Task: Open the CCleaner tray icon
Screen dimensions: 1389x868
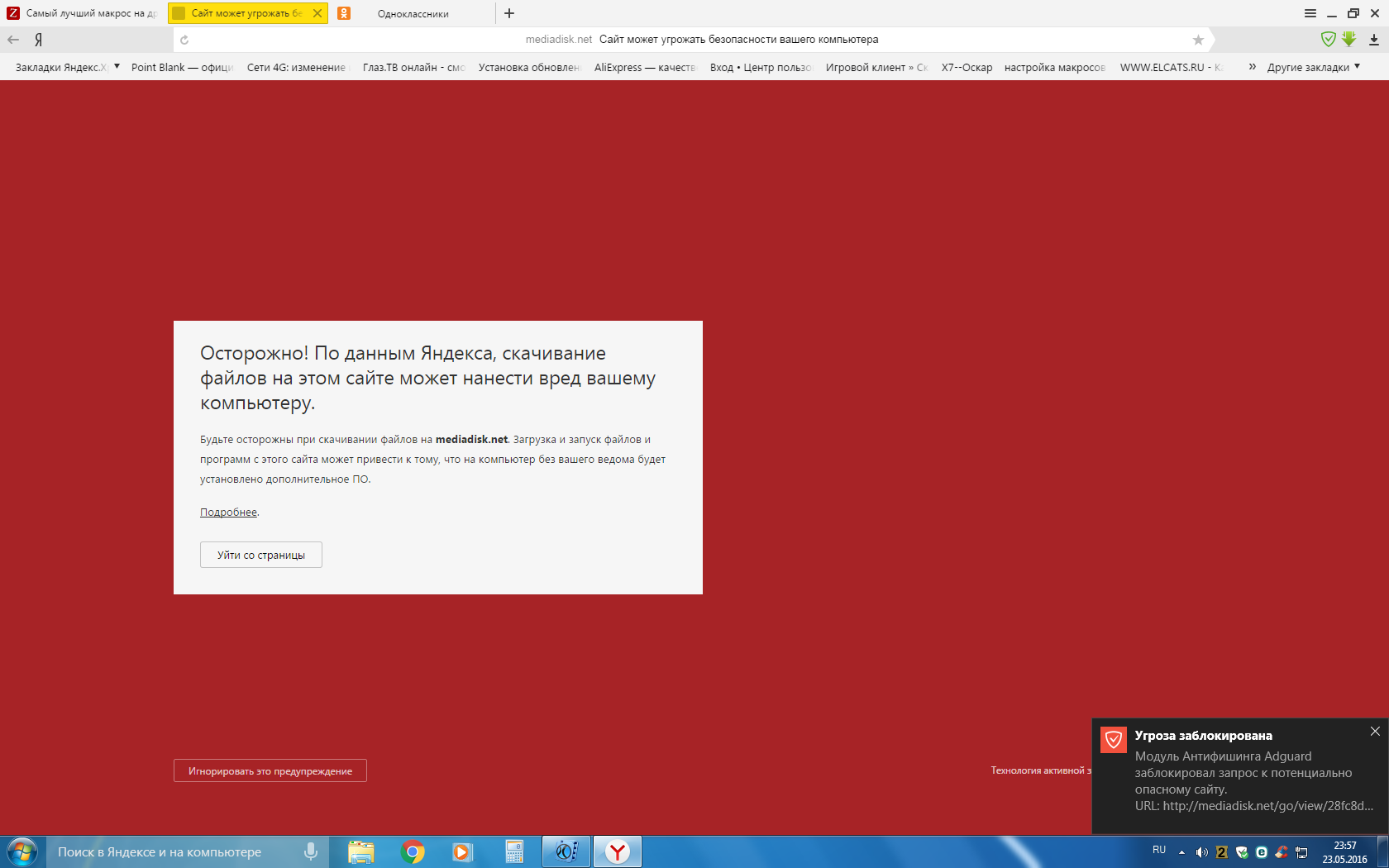Action: pyautogui.click(x=1282, y=852)
